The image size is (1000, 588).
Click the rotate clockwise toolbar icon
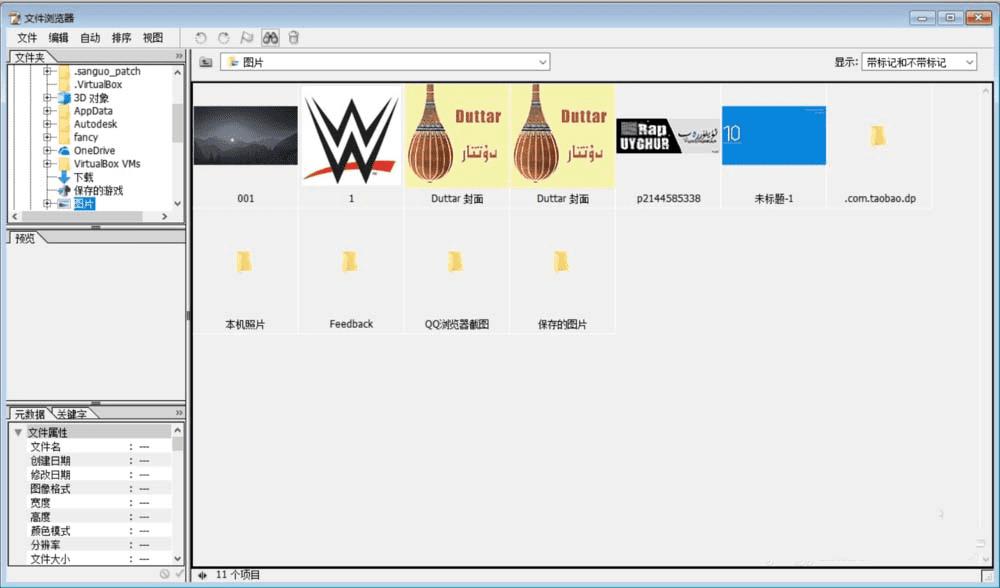[224, 38]
